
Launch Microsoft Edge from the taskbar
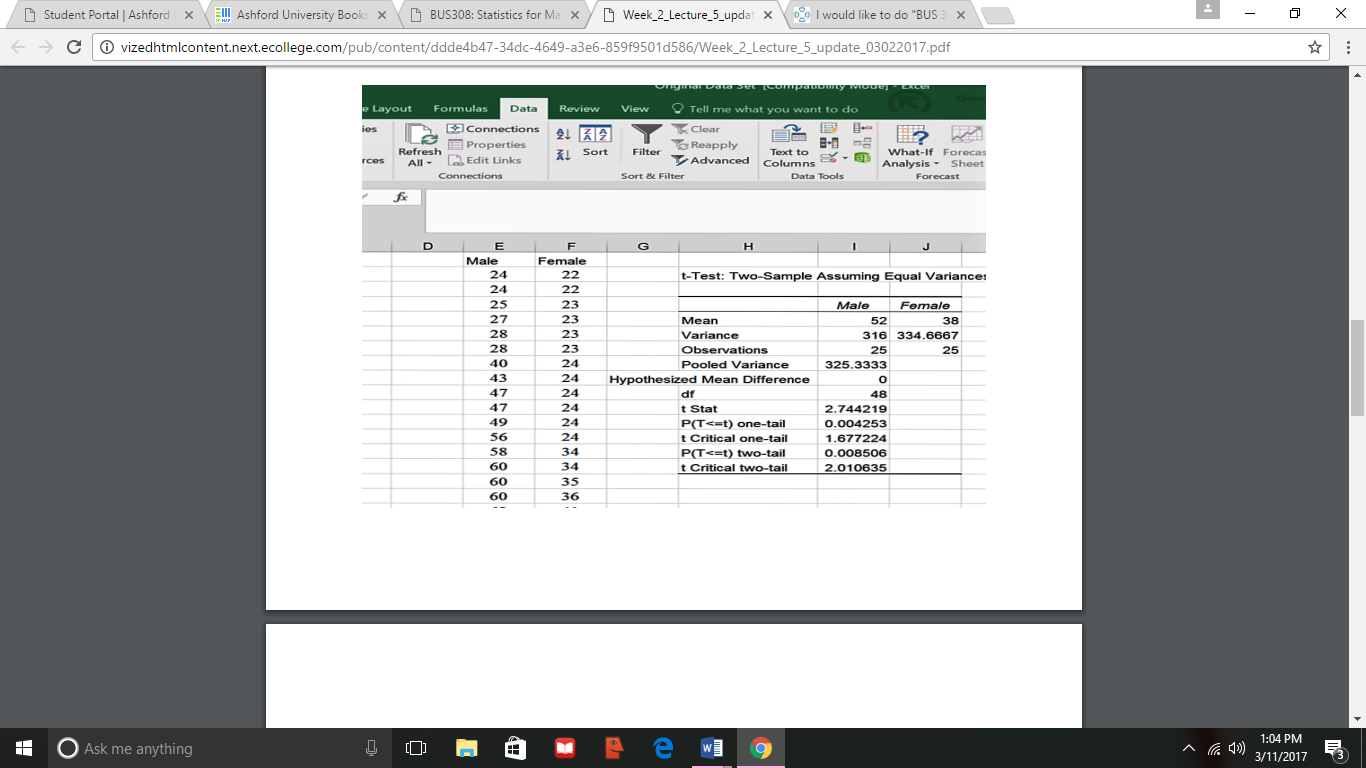pos(663,748)
